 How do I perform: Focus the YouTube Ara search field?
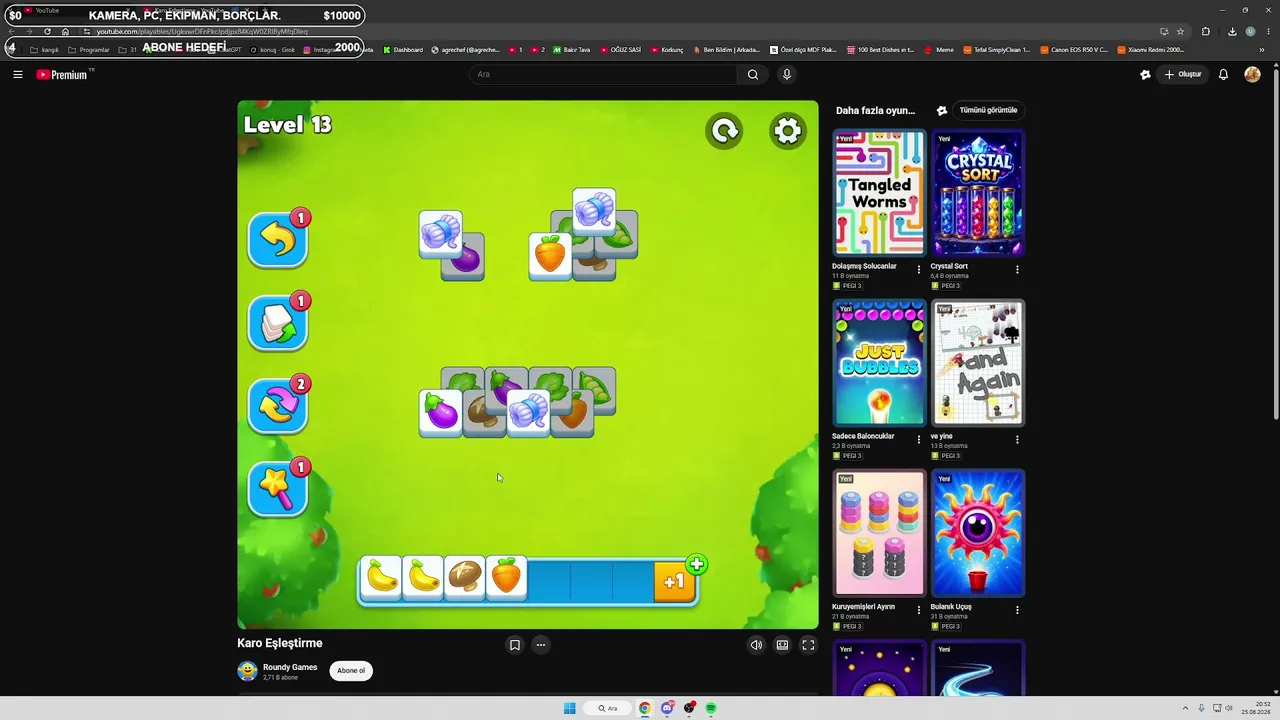click(x=603, y=74)
